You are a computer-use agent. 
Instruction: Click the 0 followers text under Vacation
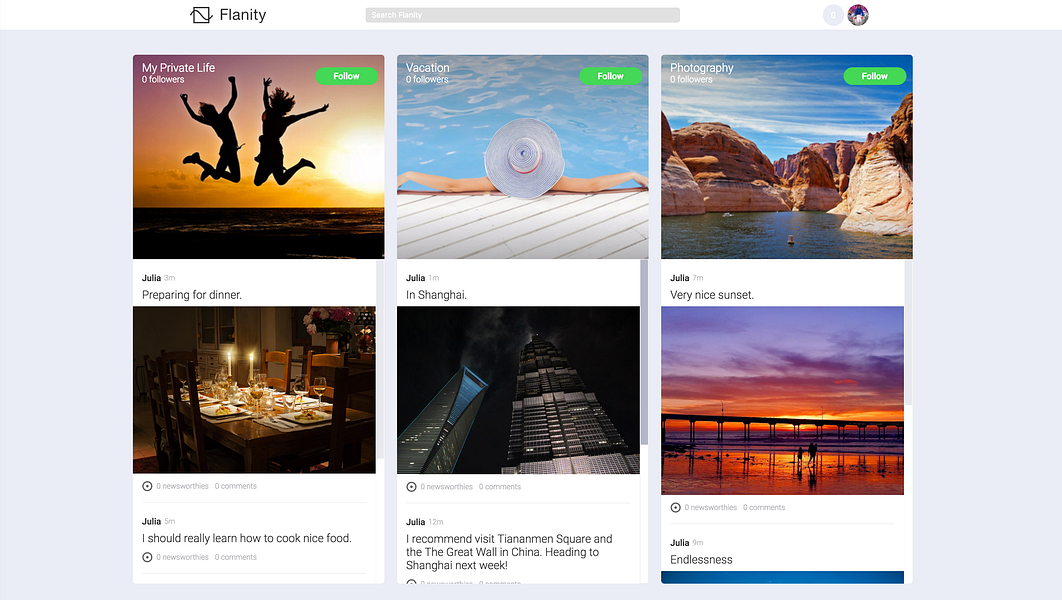point(427,79)
